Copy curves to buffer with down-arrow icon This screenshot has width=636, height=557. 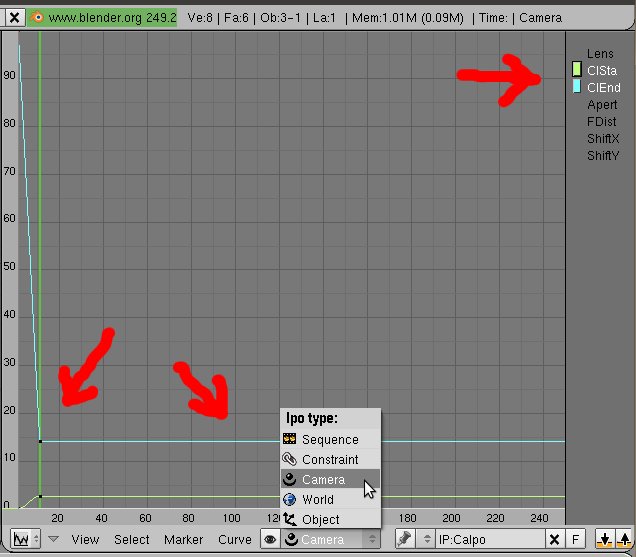coord(604,539)
